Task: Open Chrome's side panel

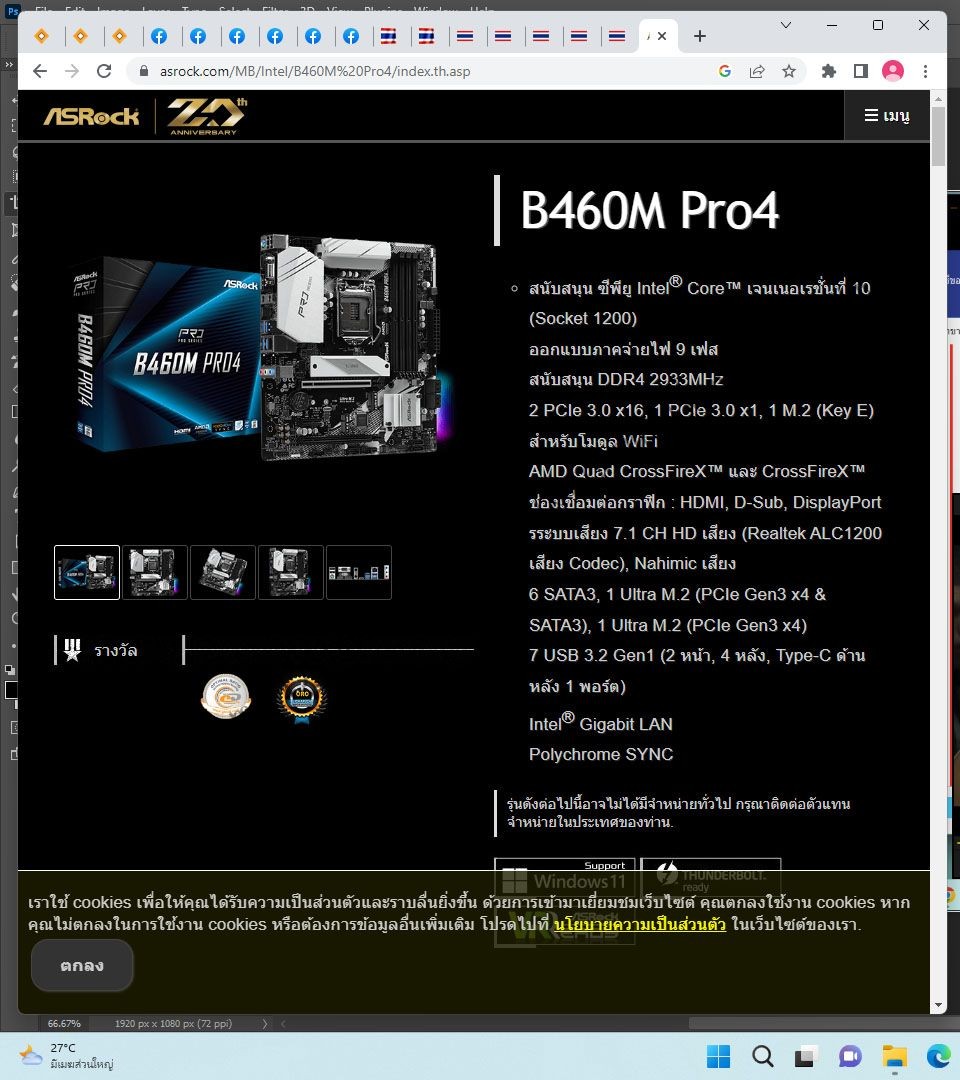Action: [x=861, y=71]
